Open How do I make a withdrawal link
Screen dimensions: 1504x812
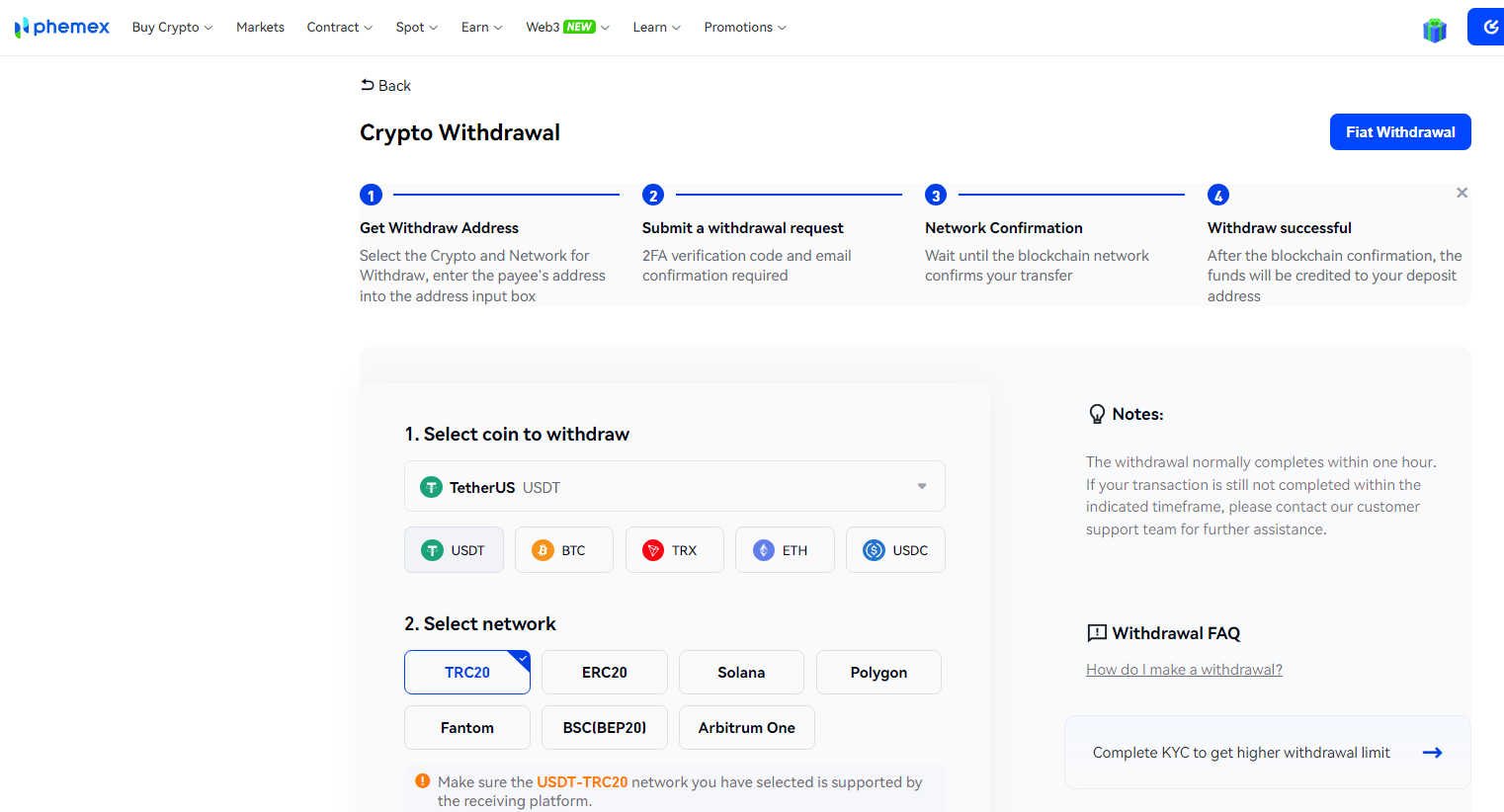pyautogui.click(x=1184, y=670)
